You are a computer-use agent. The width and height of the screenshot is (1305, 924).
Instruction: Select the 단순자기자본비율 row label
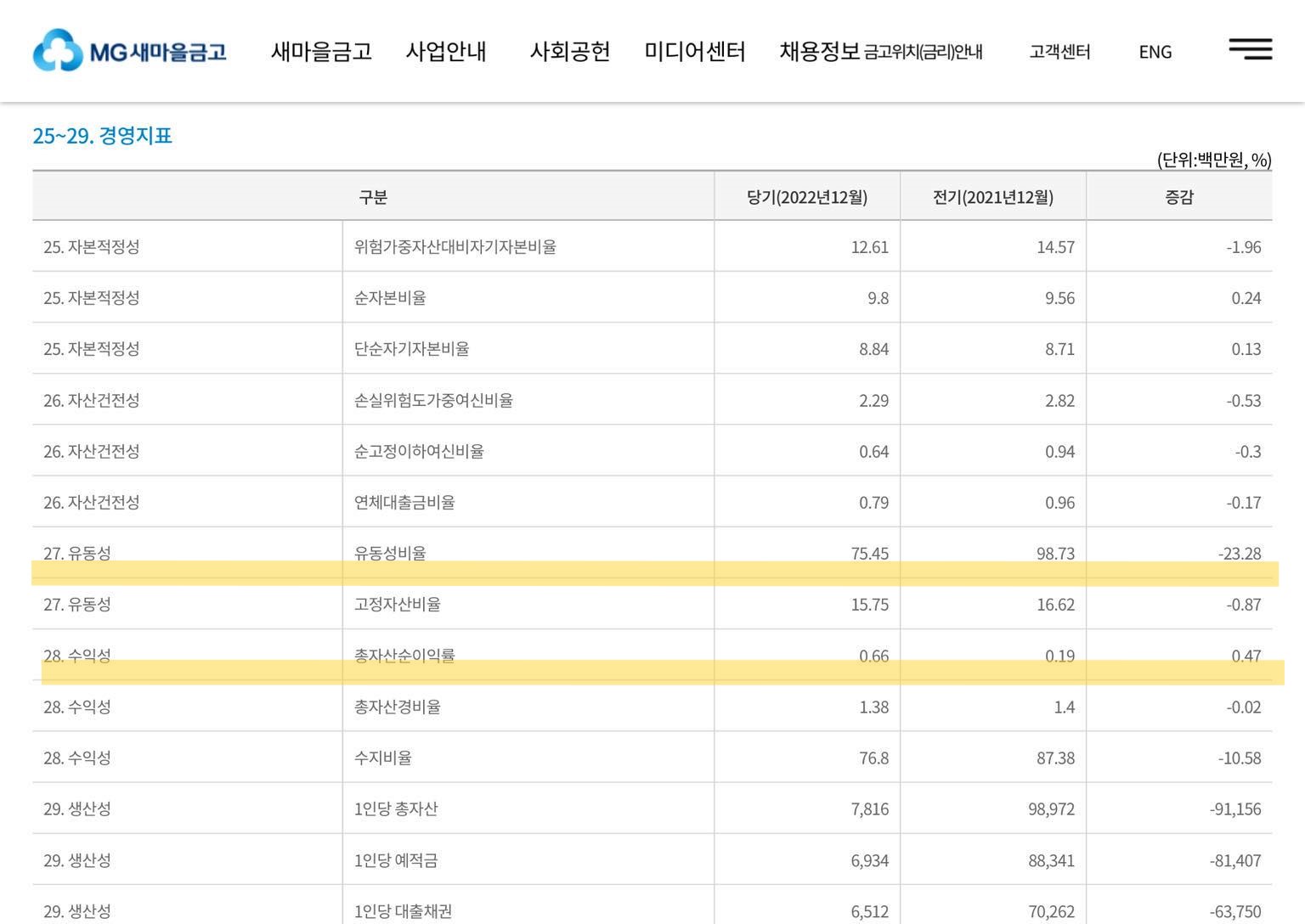click(412, 349)
